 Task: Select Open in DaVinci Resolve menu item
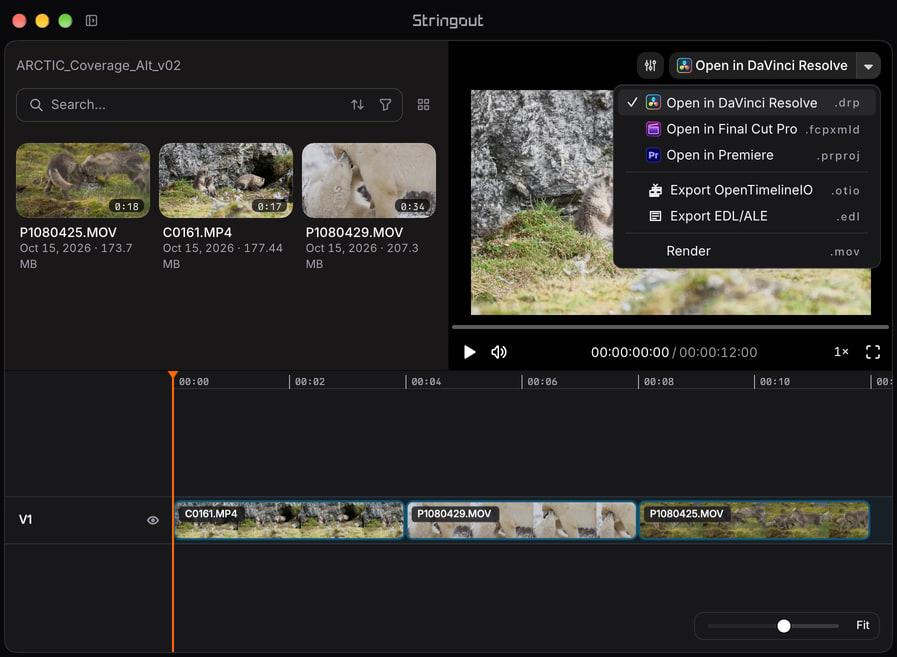coord(746,102)
